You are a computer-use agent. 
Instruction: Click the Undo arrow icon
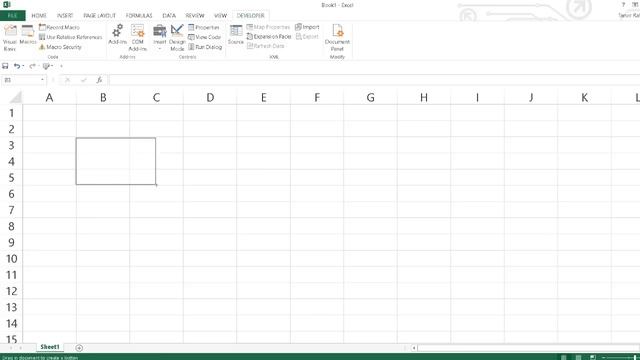pos(17,66)
